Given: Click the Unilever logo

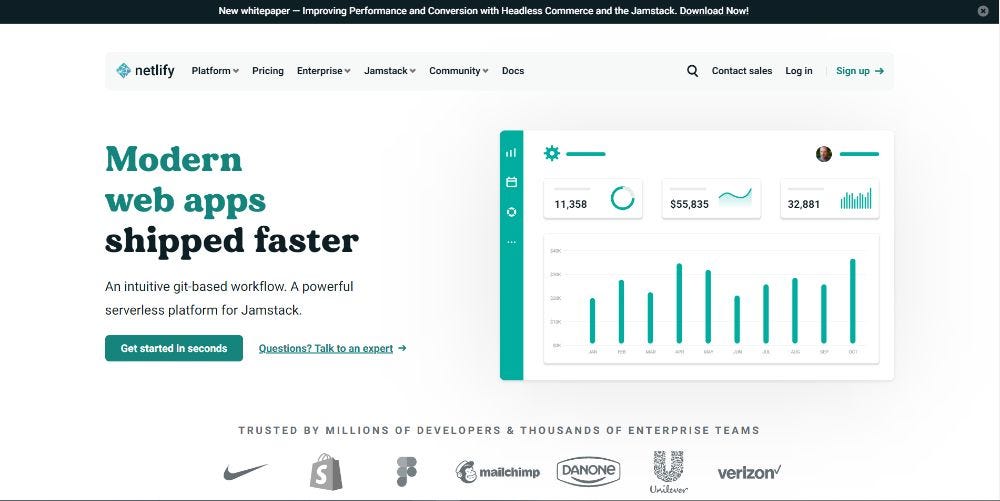Looking at the screenshot, I should (668, 472).
